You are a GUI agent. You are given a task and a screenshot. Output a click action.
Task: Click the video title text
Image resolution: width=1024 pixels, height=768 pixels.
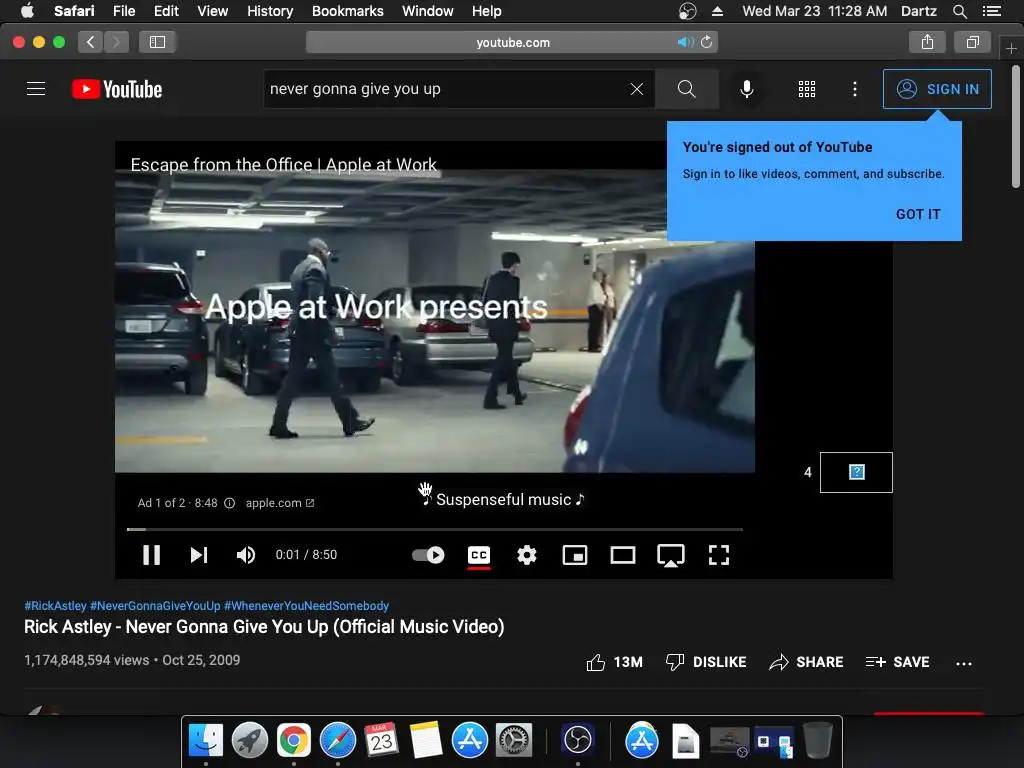pos(264,627)
